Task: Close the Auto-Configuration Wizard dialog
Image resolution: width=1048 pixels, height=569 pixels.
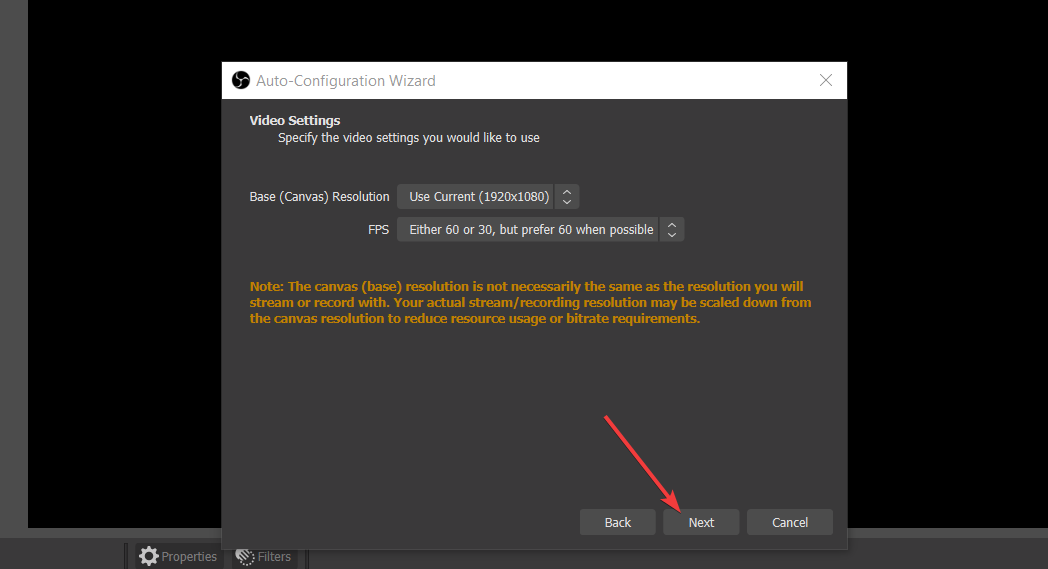Action: tap(826, 81)
